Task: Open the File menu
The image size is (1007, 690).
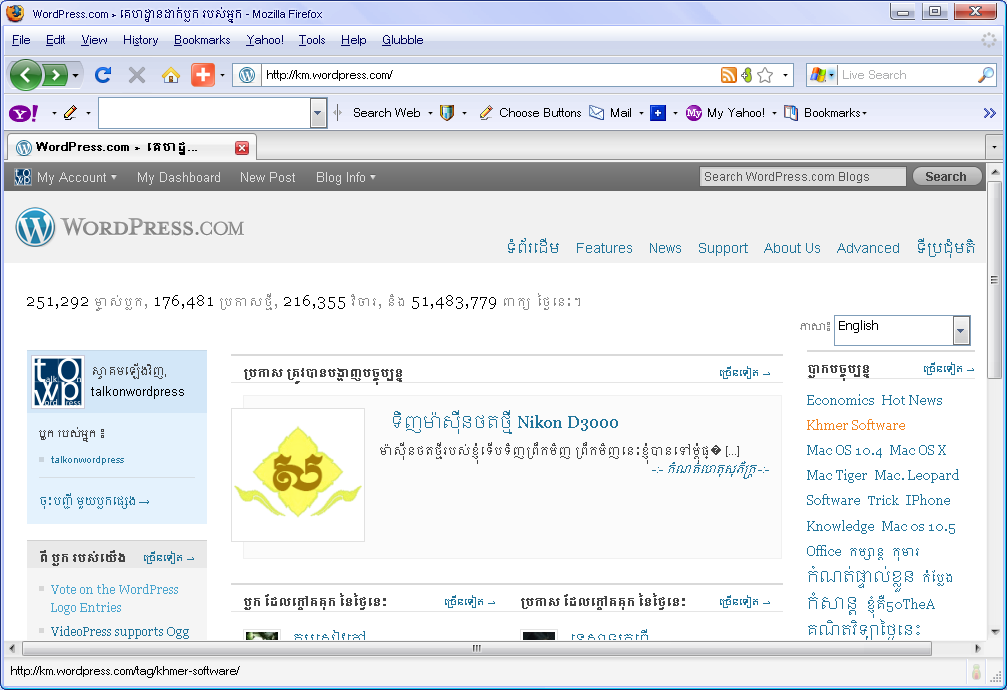Action: point(21,40)
